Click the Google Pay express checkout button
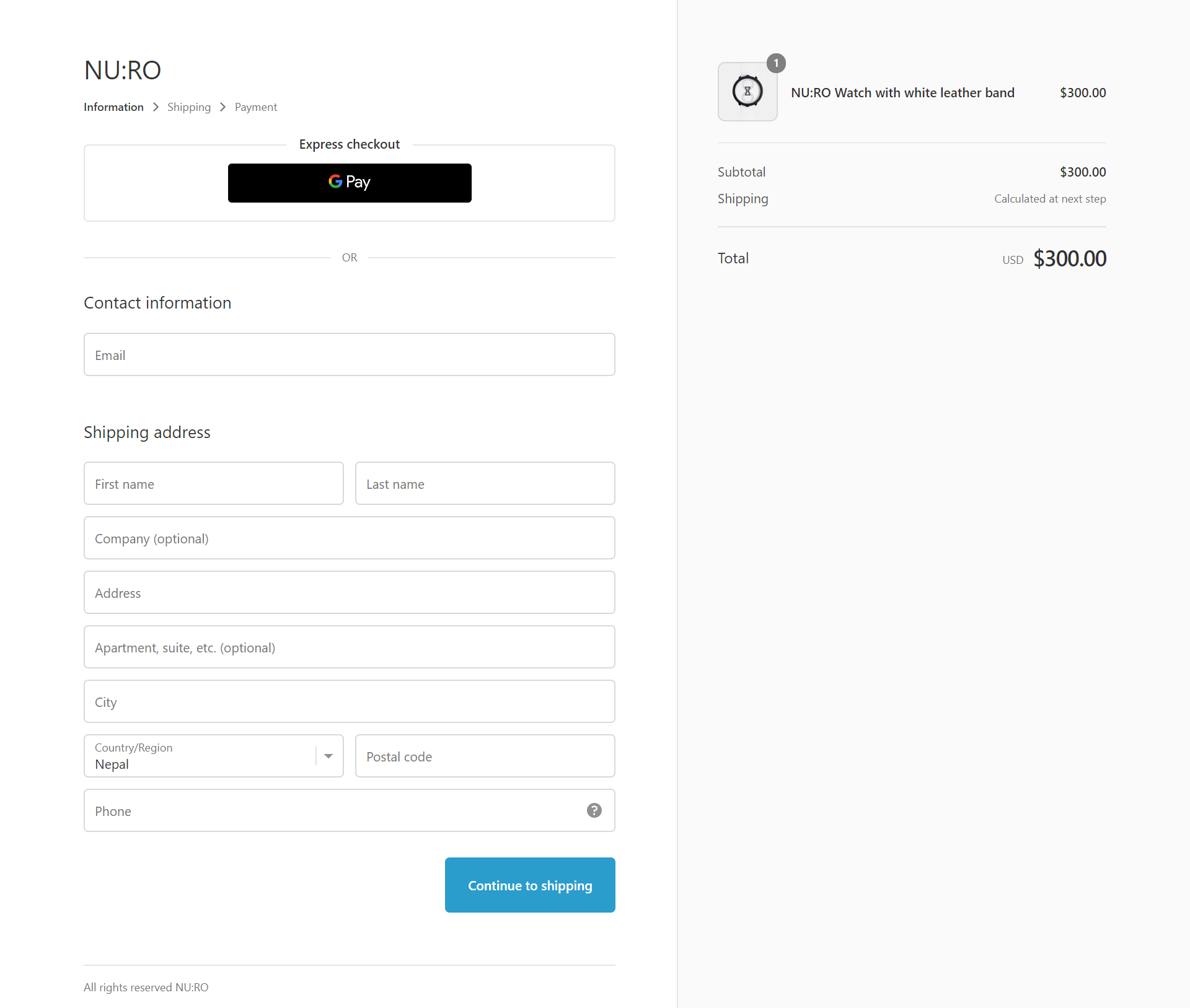Viewport: 1190px width, 1008px height. [x=349, y=182]
